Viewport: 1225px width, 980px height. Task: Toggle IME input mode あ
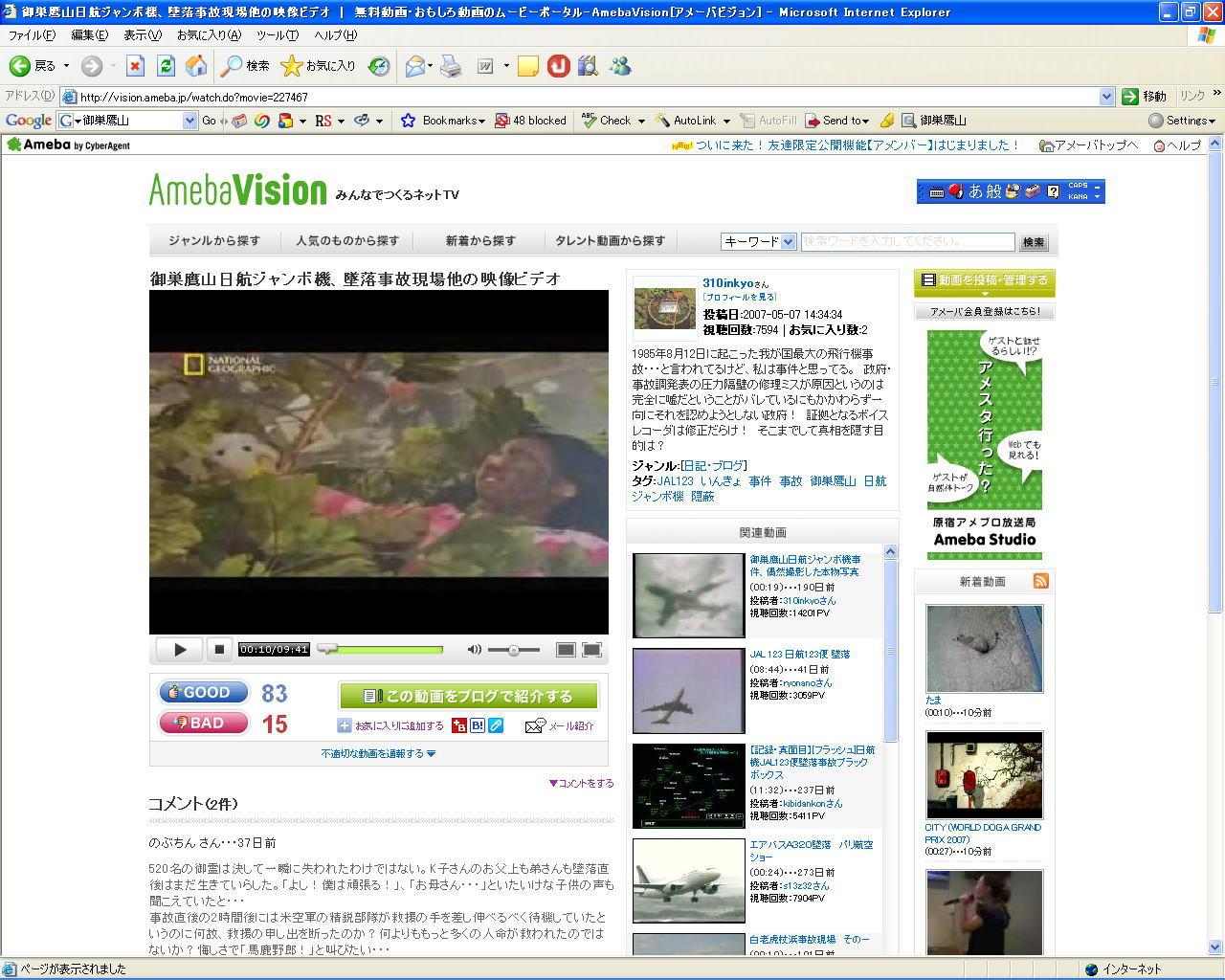click(x=976, y=191)
